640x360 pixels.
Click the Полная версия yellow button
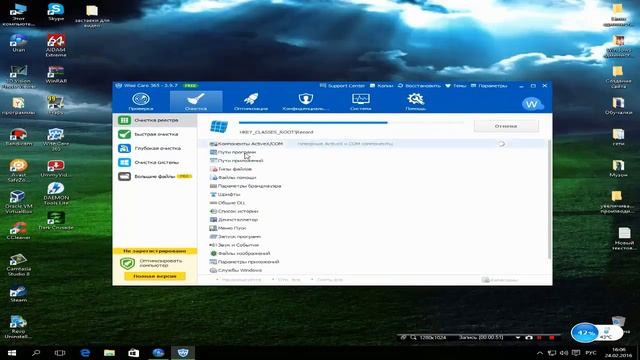155,276
